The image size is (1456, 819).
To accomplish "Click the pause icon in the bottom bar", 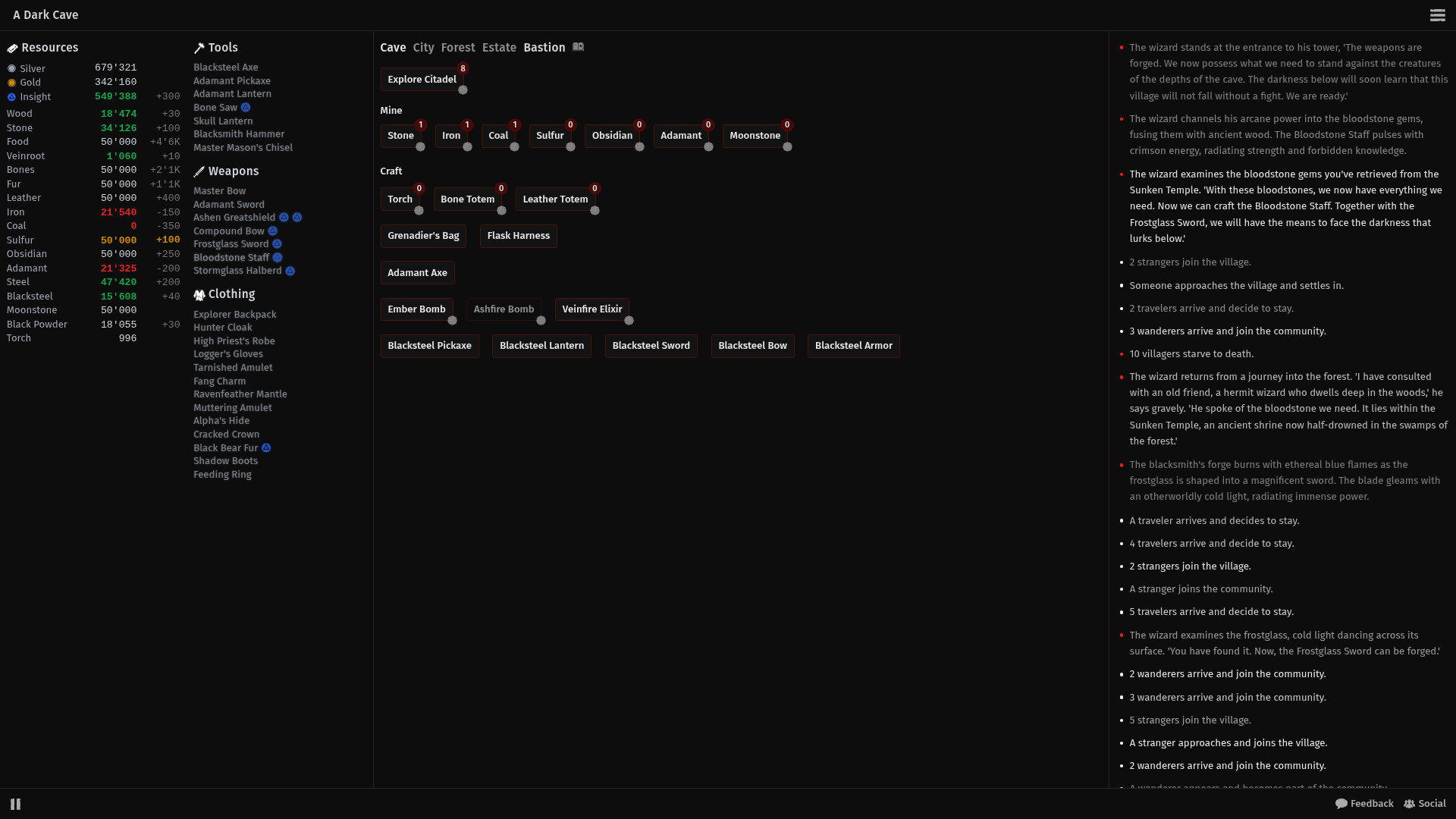I will [x=15, y=804].
